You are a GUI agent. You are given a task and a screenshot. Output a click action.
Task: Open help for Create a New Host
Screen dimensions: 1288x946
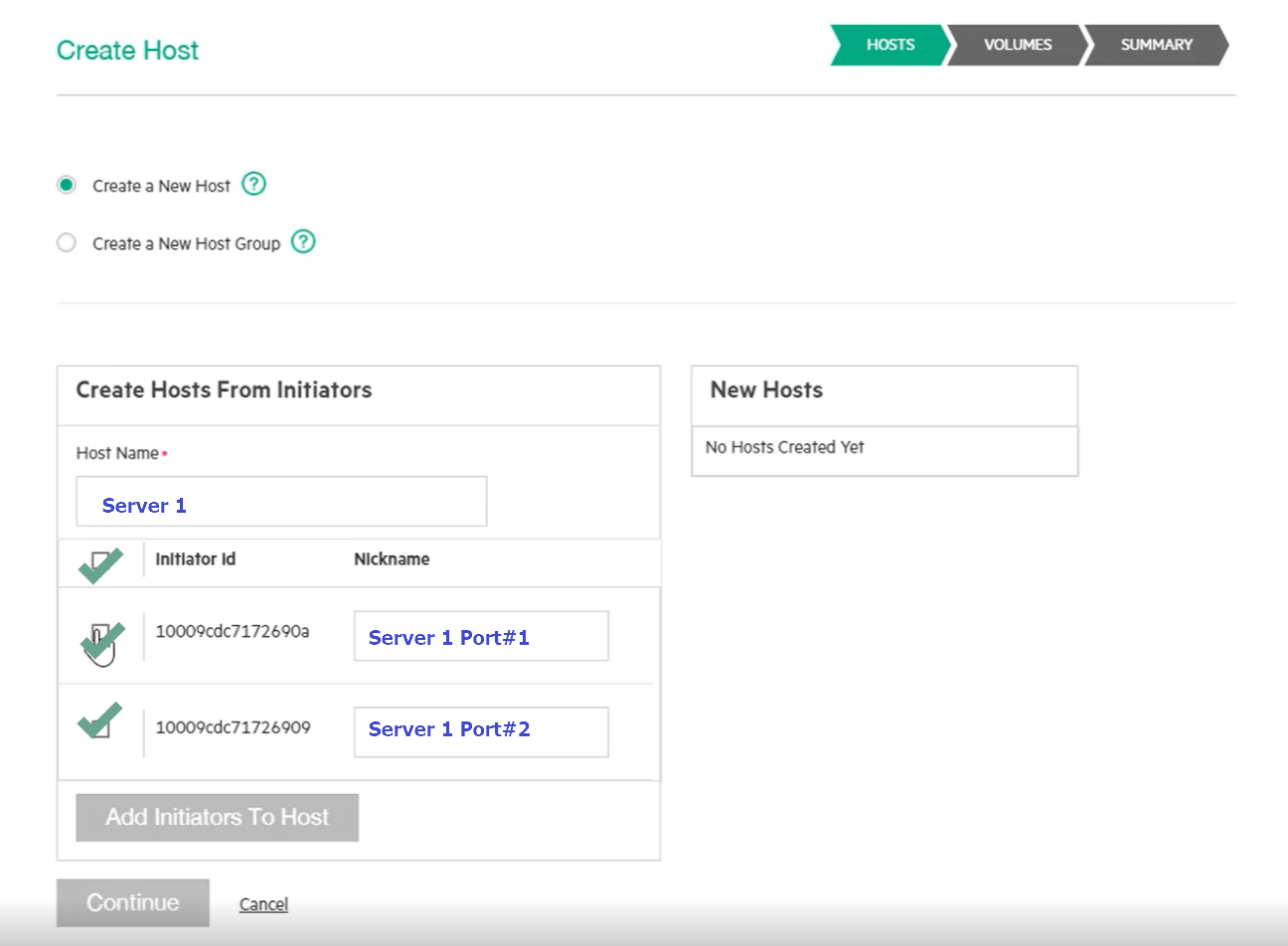click(253, 185)
